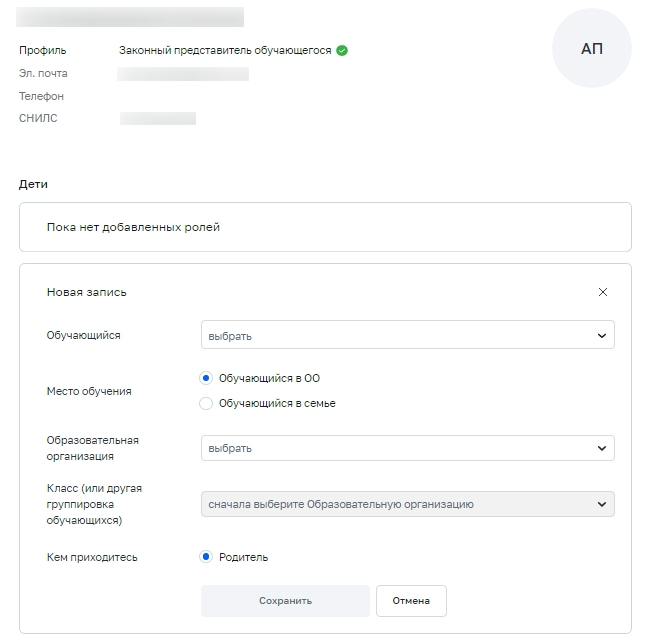Open the Образовательная организация dropdown placeholder выбрать
The height and width of the screenshot is (643, 650).
coord(230,448)
